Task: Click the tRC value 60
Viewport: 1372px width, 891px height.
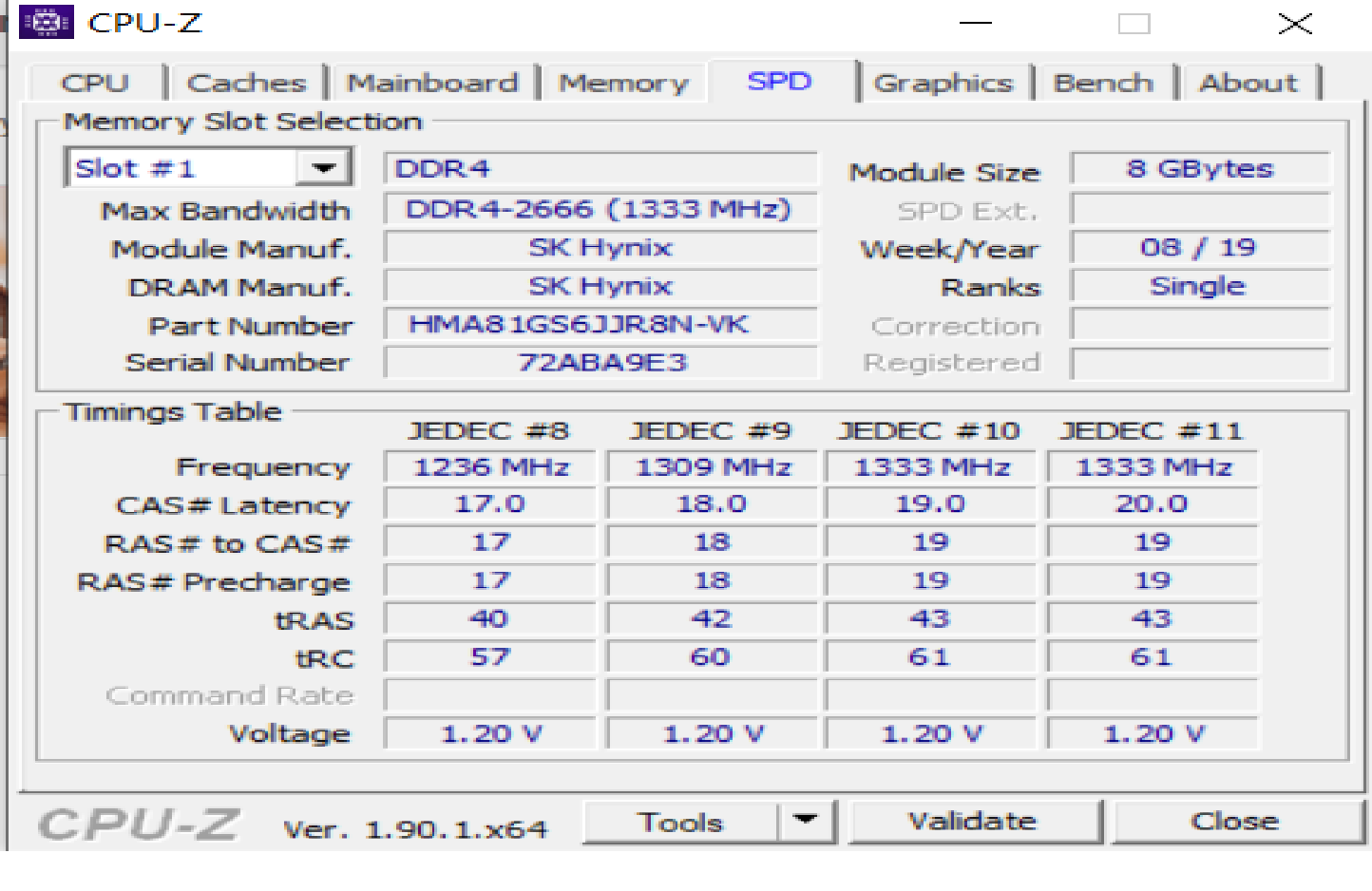Action: coord(713,656)
